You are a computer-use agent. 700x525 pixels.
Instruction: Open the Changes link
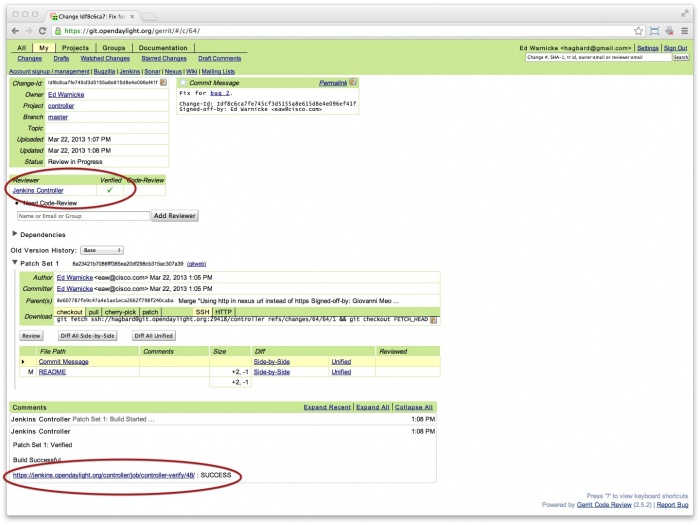coord(29,58)
